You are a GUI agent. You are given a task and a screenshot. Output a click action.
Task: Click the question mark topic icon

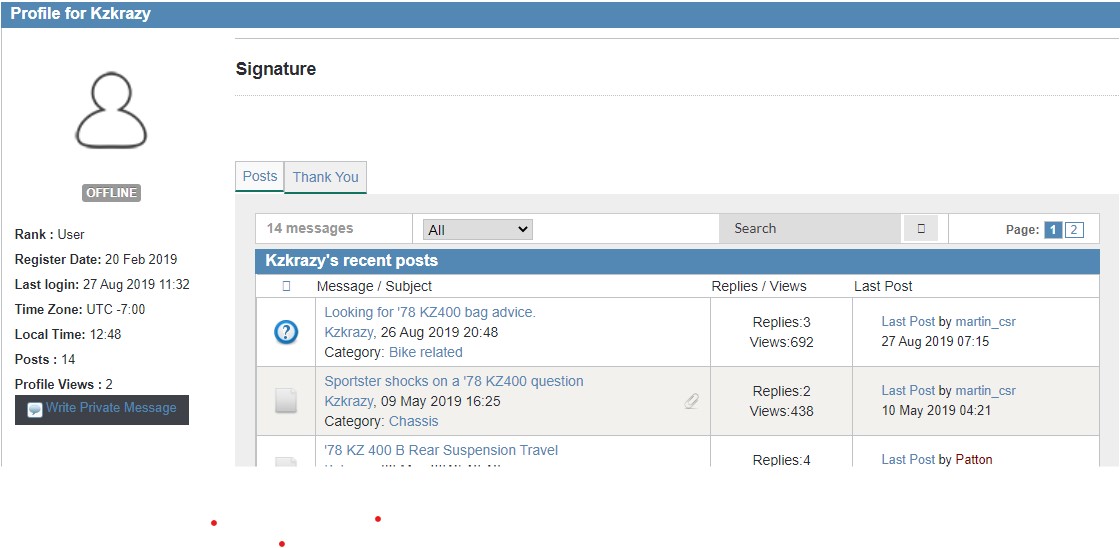point(286,332)
